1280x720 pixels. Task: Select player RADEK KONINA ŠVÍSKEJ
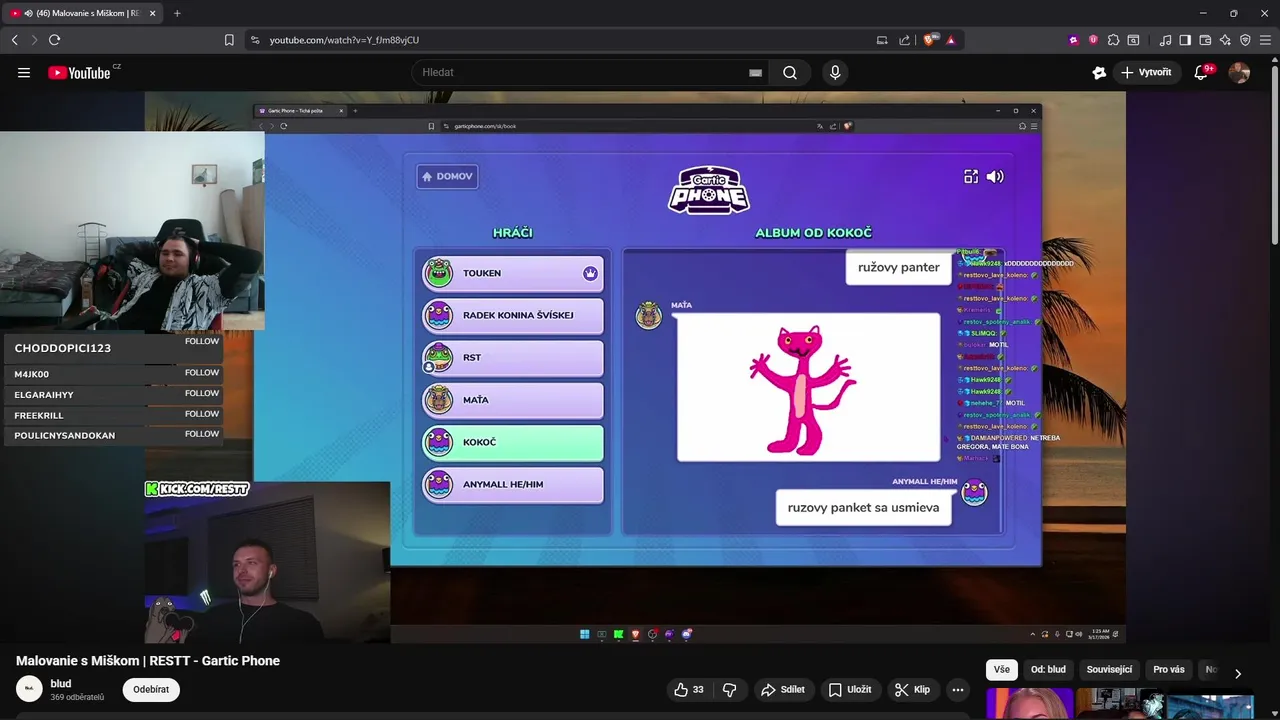513,315
